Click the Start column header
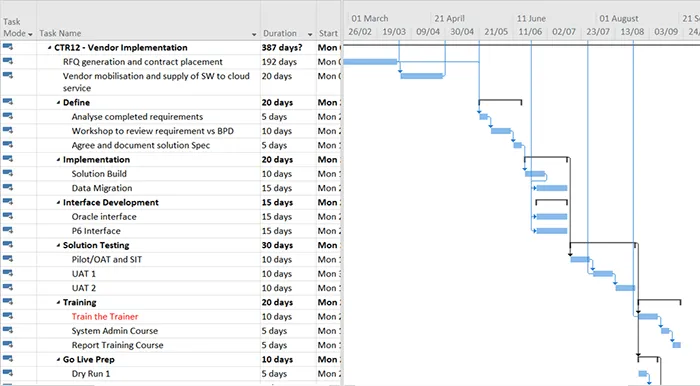 (x=328, y=33)
